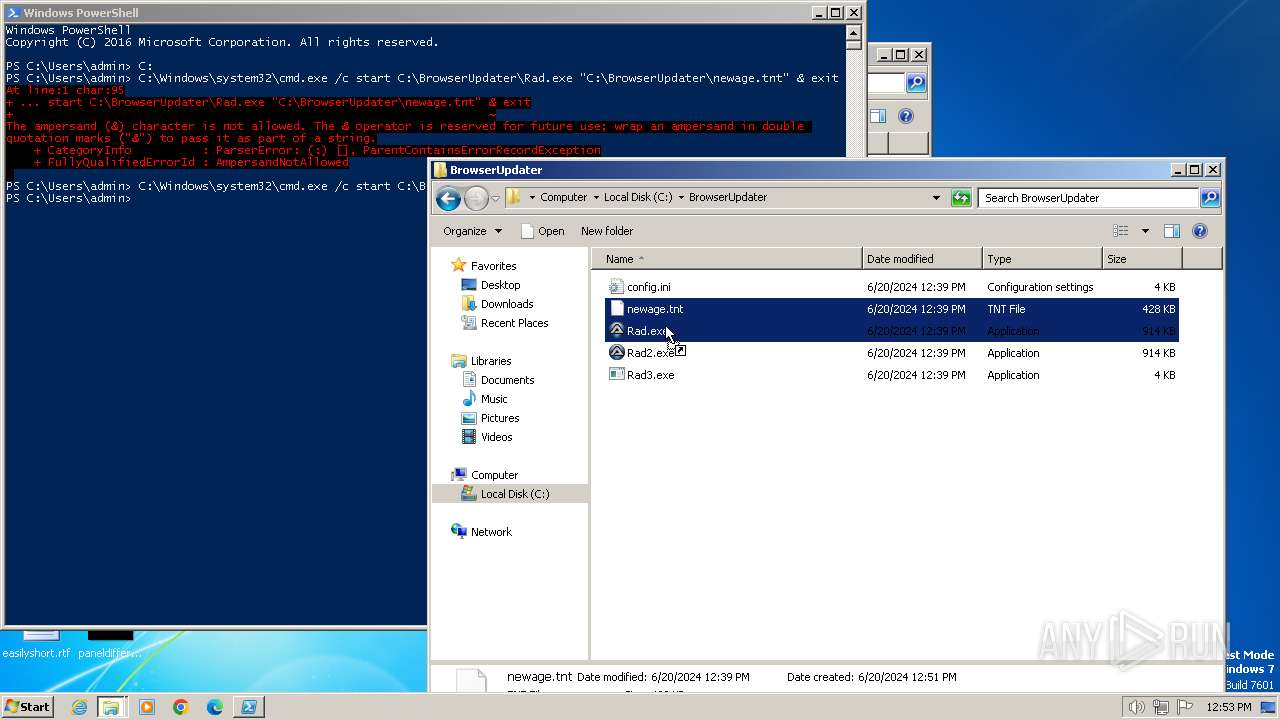Viewport: 1280px width, 720px height.
Task: Click the Forward arrow in BrowserUpdater window
Action: [x=476, y=198]
